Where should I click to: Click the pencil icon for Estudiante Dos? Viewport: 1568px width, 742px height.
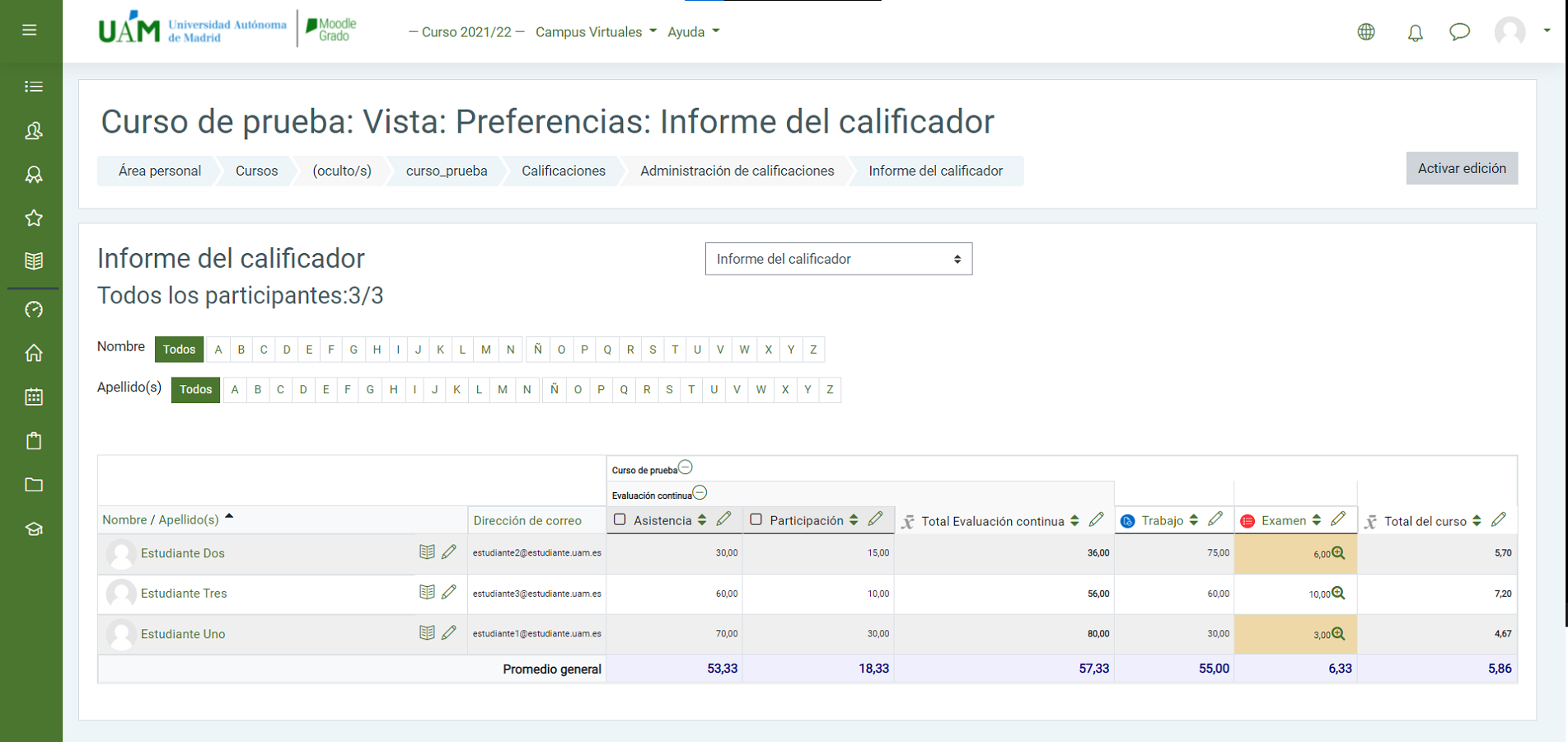coord(449,552)
